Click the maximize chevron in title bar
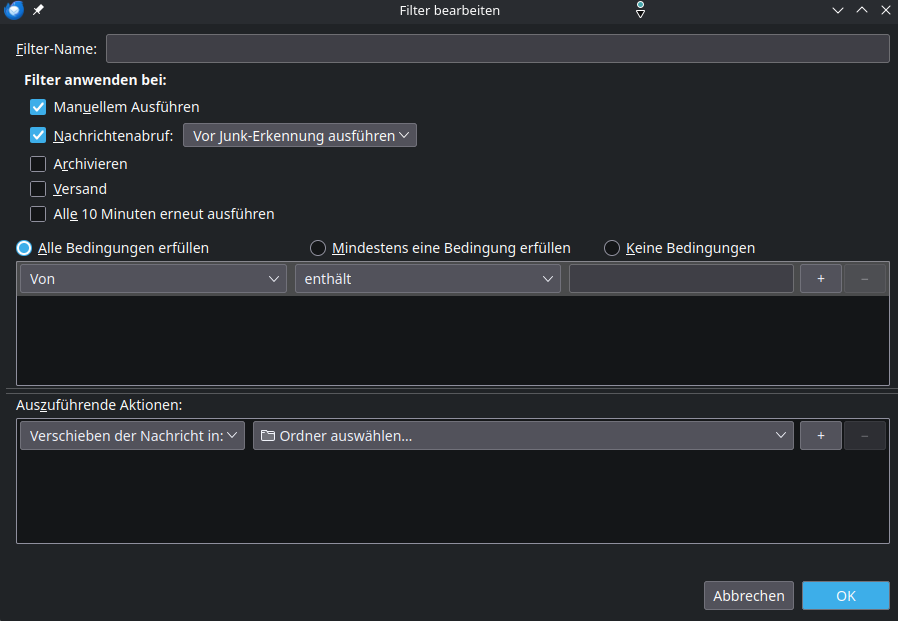This screenshot has height=621, width=898. 861,10
